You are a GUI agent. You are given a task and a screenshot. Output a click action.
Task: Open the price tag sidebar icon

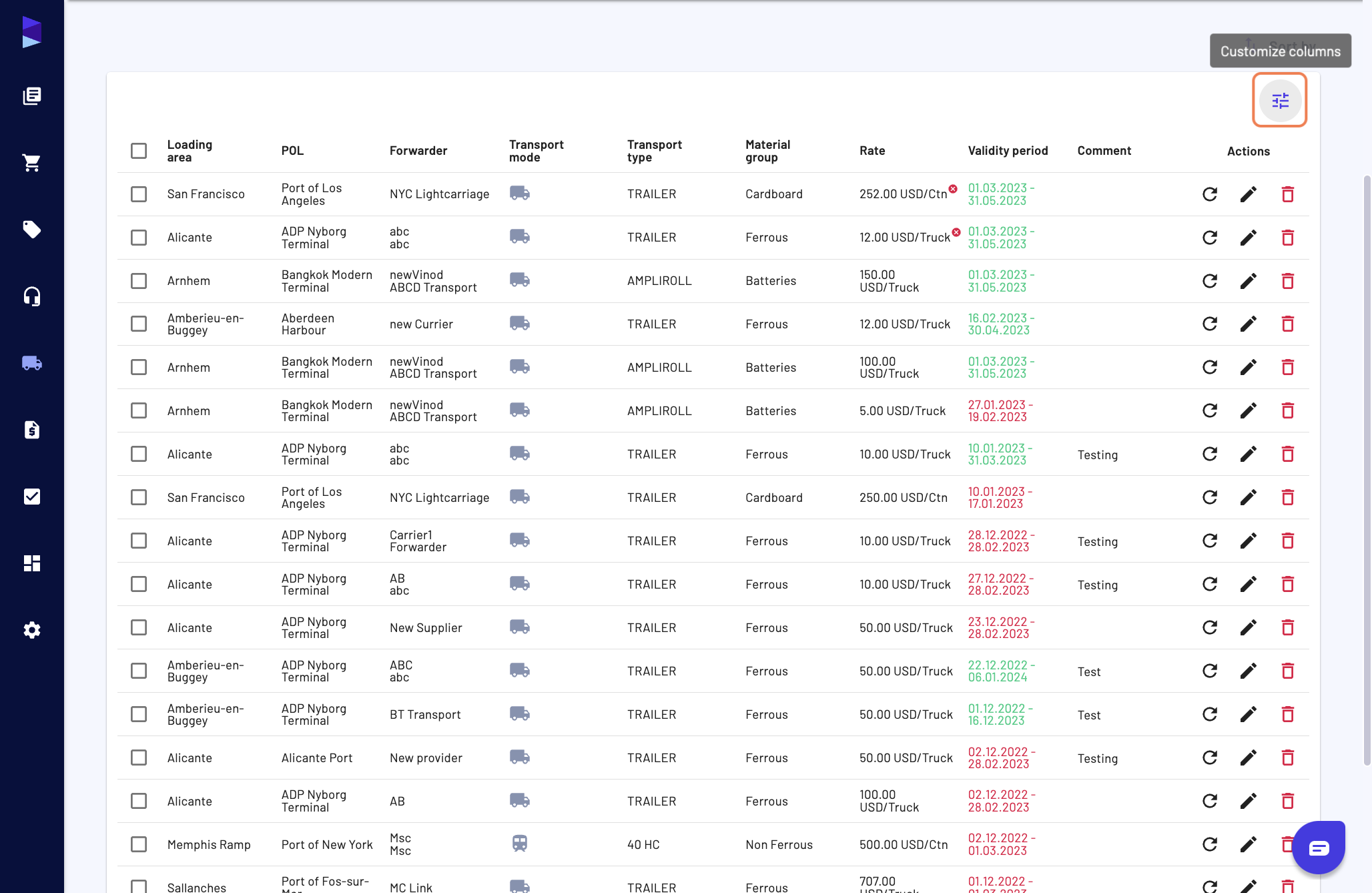32,230
